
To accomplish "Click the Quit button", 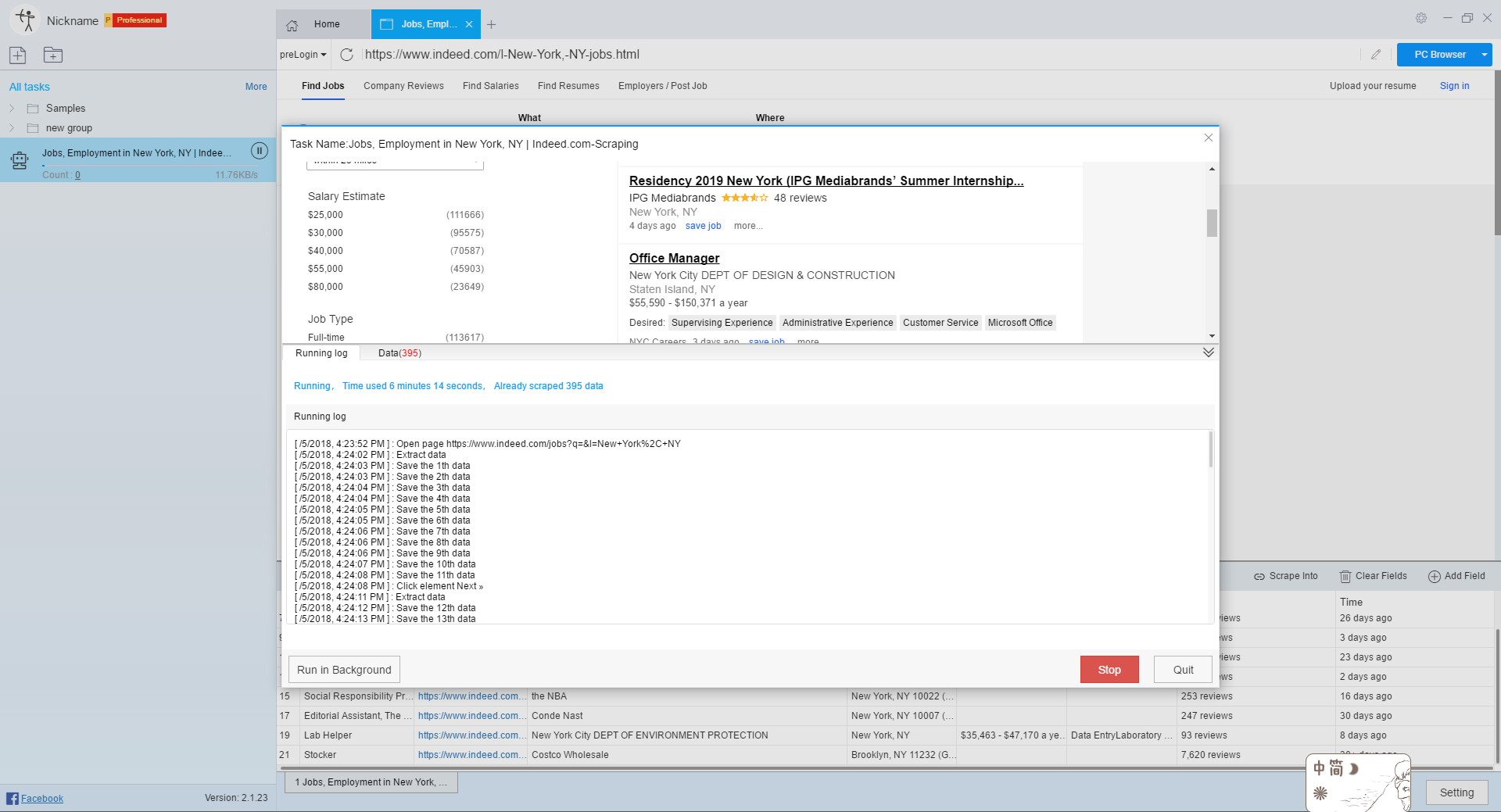I will coord(1183,670).
